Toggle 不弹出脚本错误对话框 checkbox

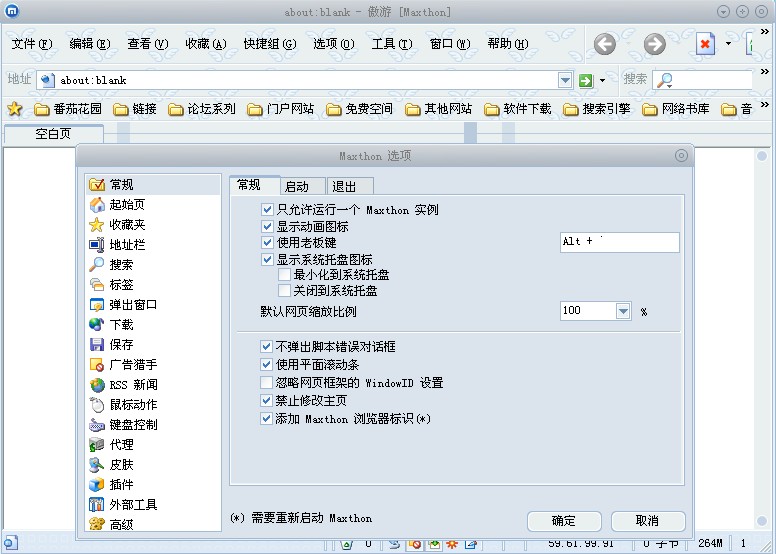click(x=266, y=347)
